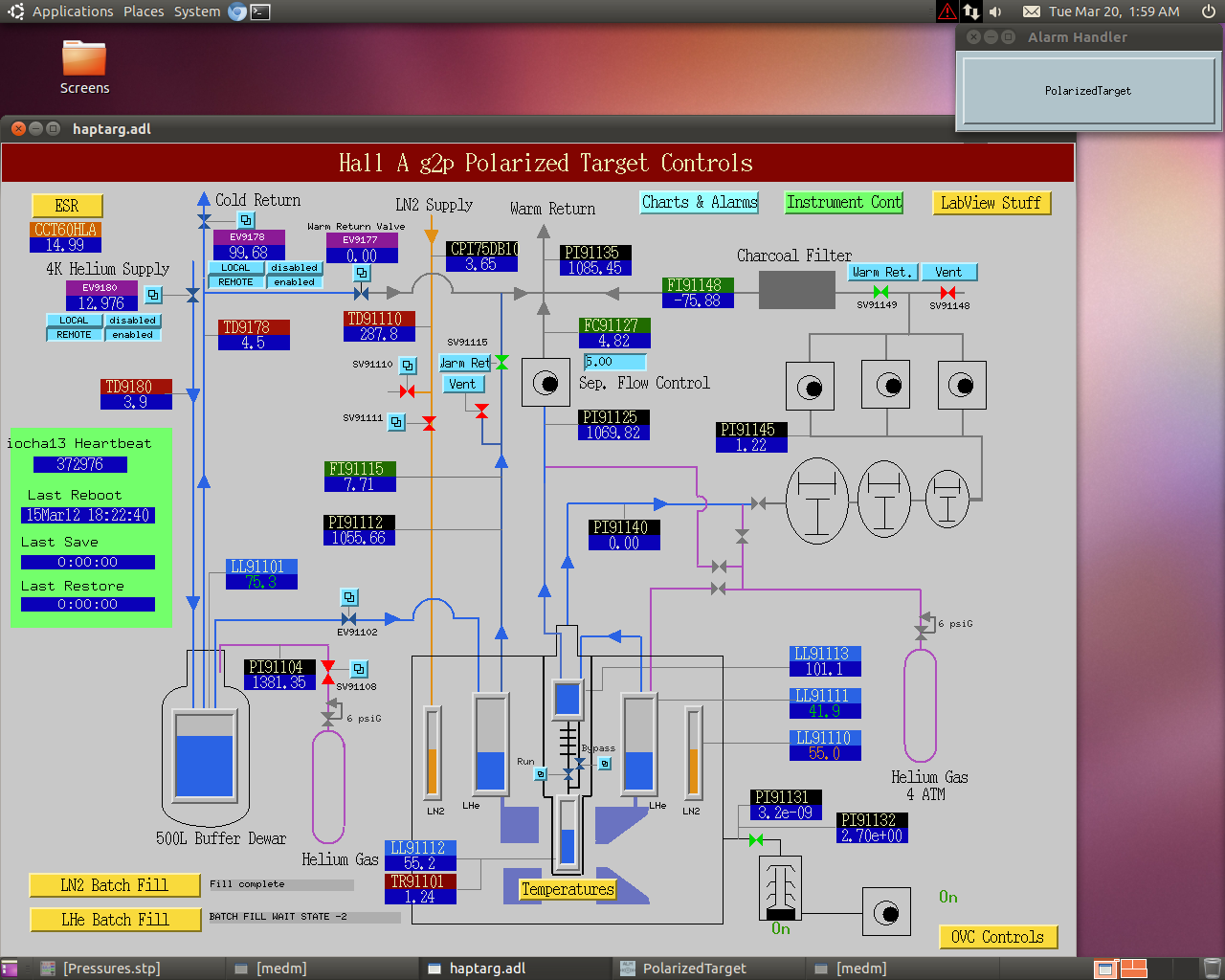Start LHe Batch Fill
Screen dimensions: 1225x980
tap(115, 920)
